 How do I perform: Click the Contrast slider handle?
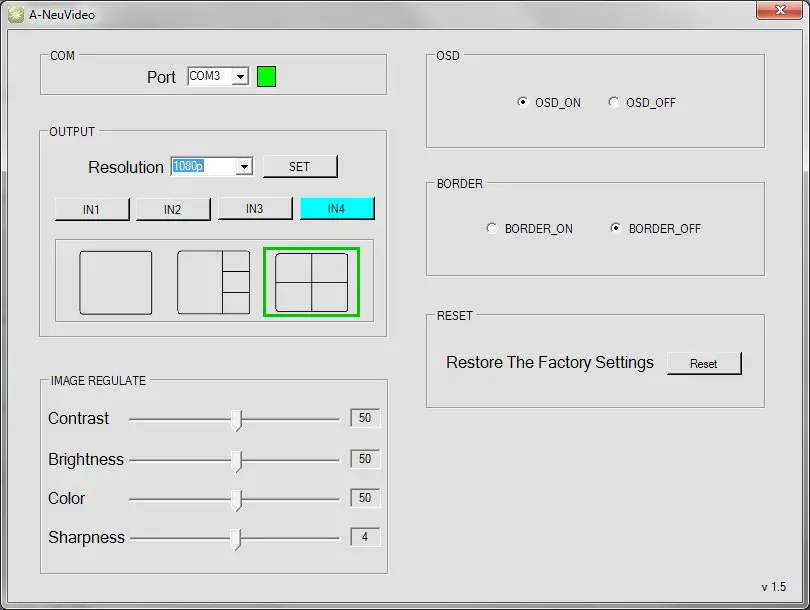click(237, 420)
